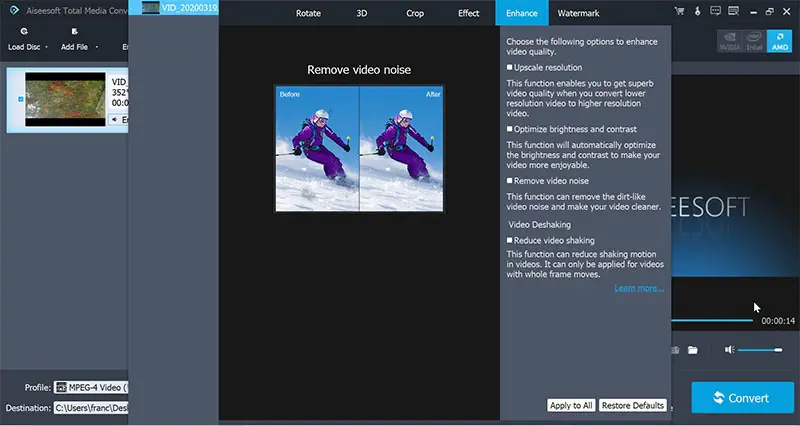Switch to the Crop tab

pos(415,13)
